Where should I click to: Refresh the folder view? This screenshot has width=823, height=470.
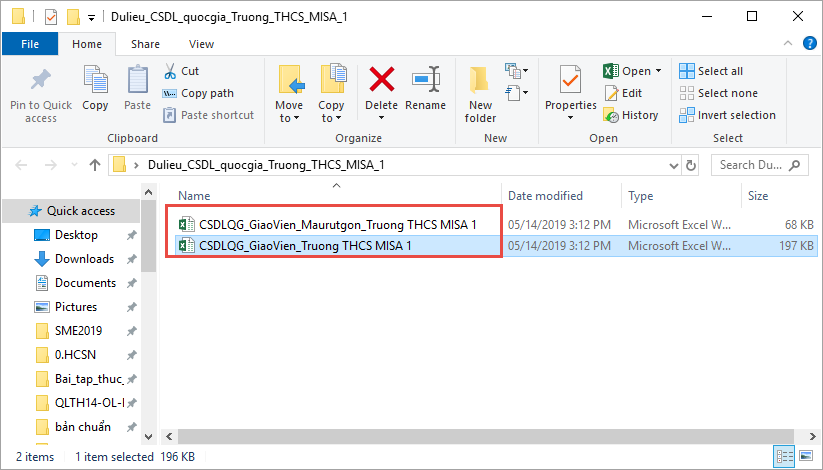tap(691, 166)
